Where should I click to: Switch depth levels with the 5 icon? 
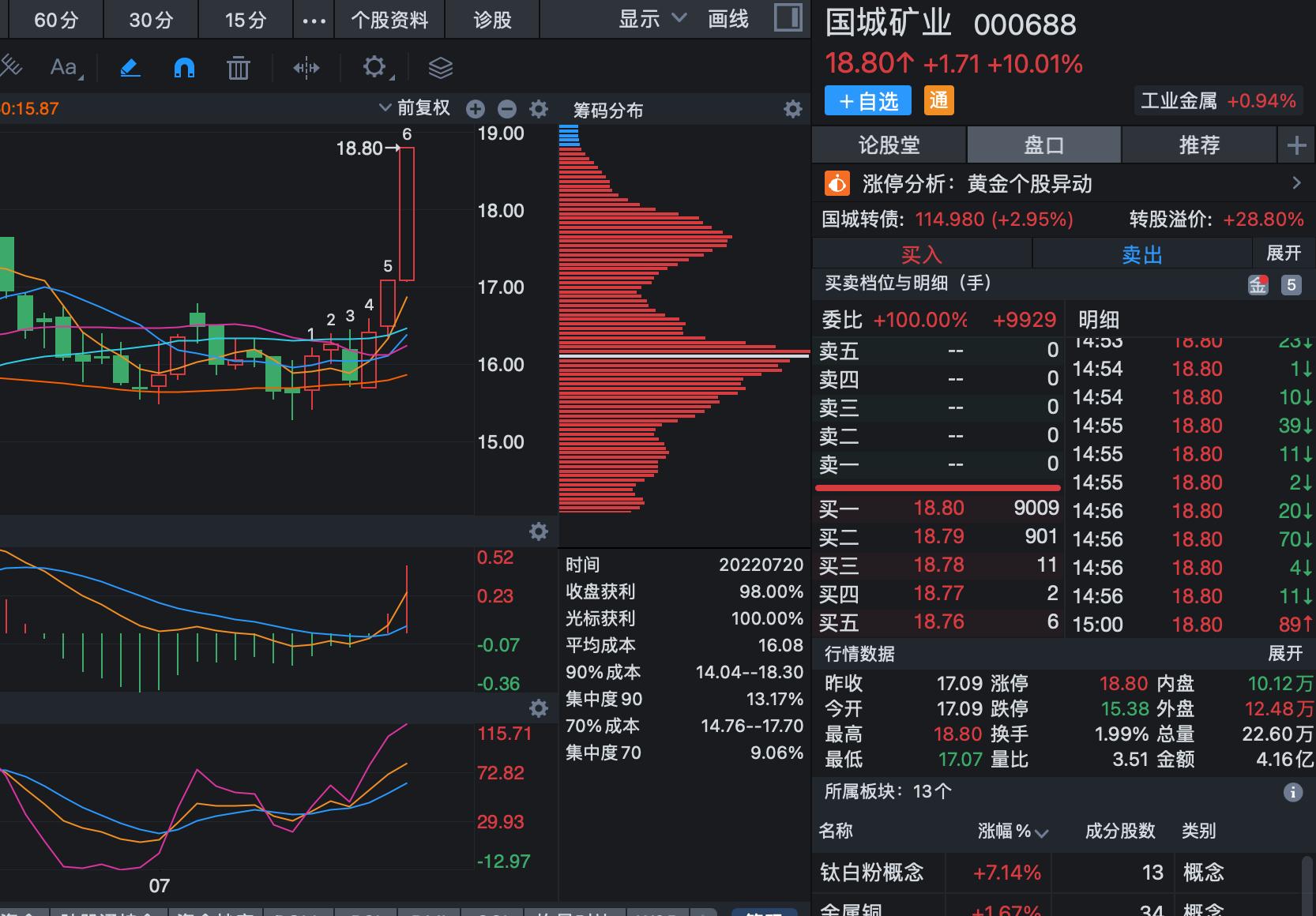coord(1292,285)
